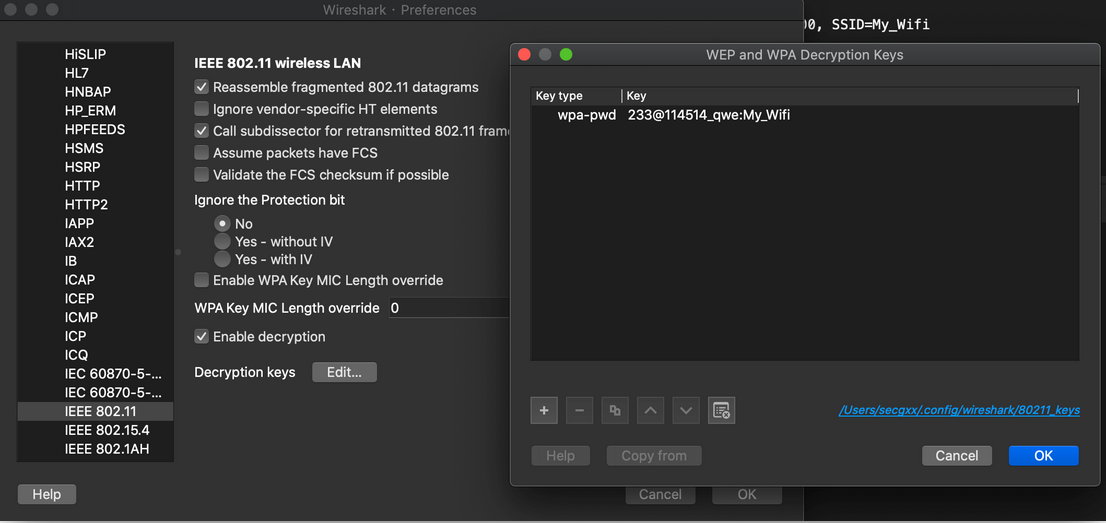Select ICMP in the protocol list
Viewport: 1106px width, 523px height.
pyautogui.click(x=81, y=318)
